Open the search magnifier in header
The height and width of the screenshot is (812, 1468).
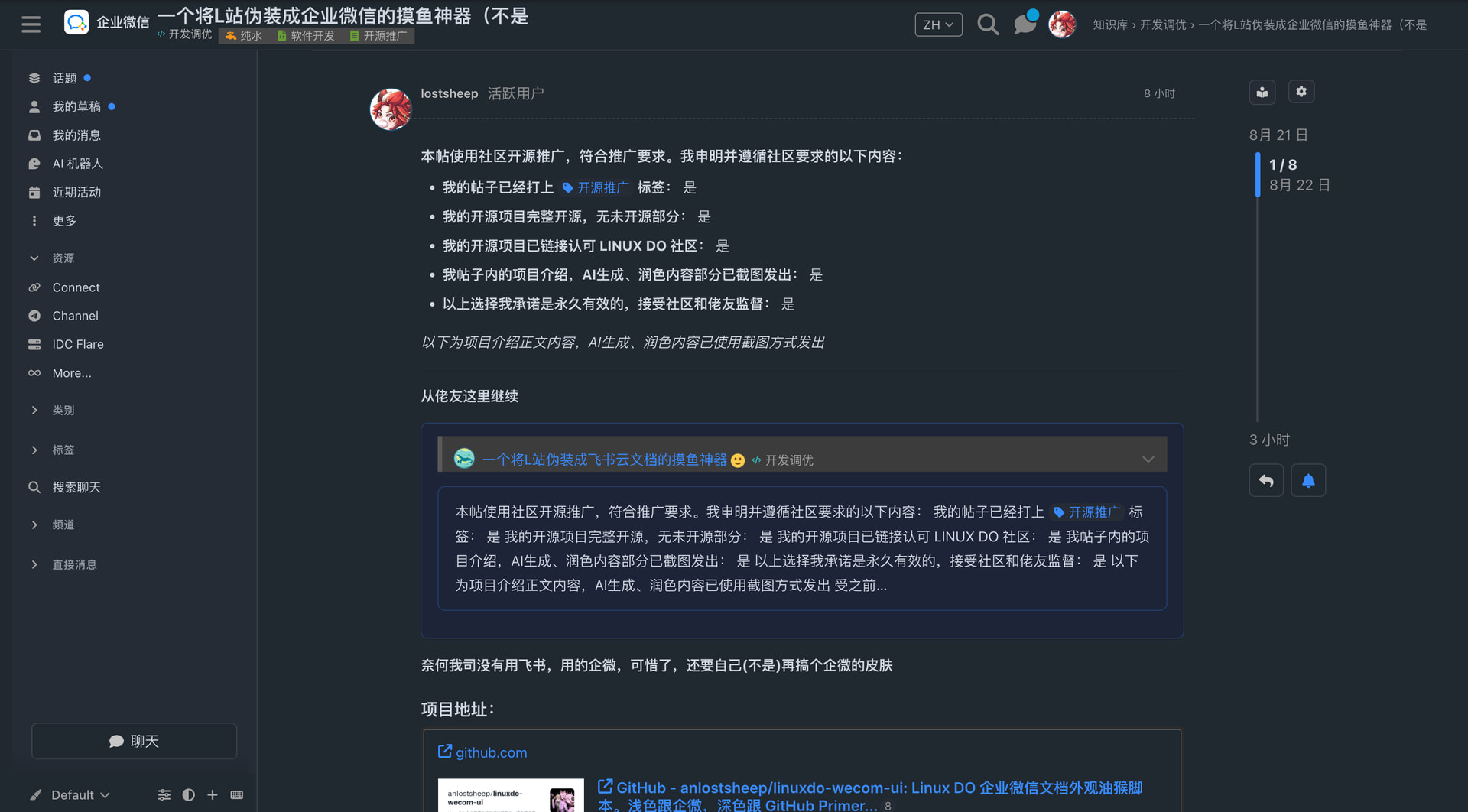(988, 24)
